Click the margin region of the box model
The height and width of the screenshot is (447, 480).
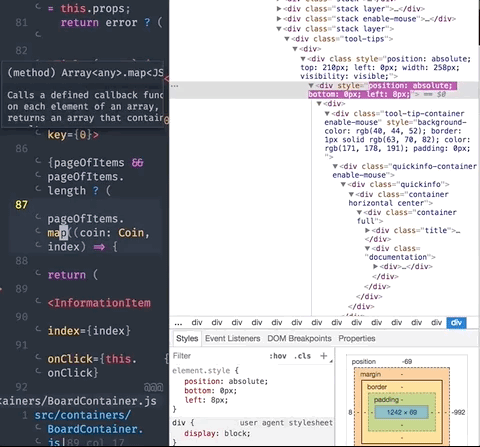[402, 374]
